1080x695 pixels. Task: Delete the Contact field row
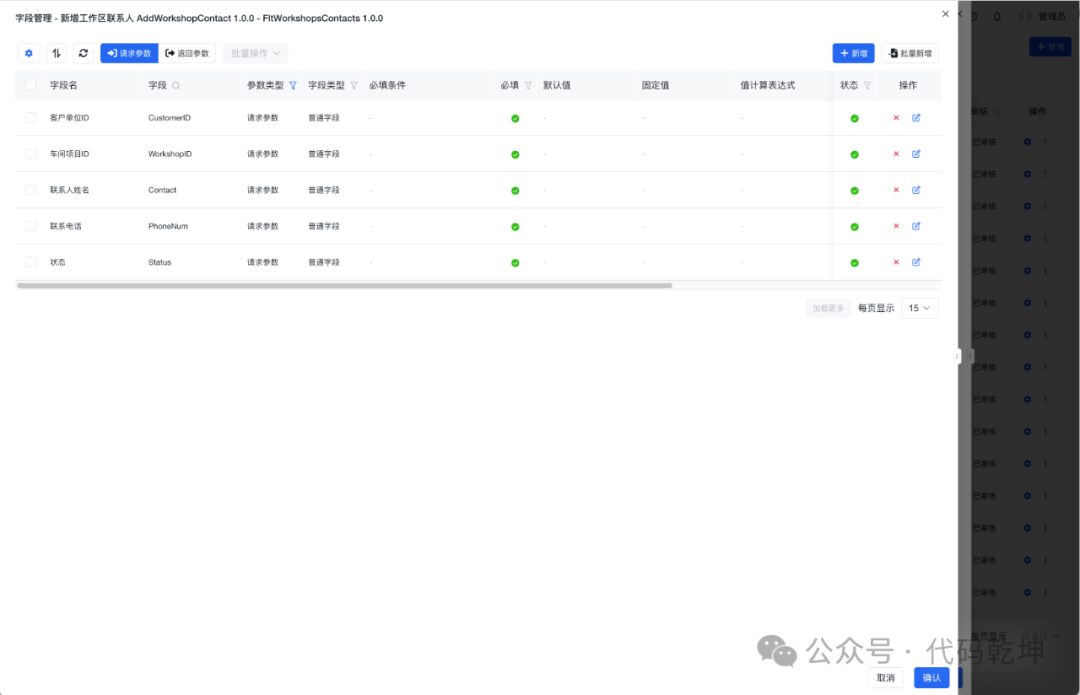click(896, 190)
